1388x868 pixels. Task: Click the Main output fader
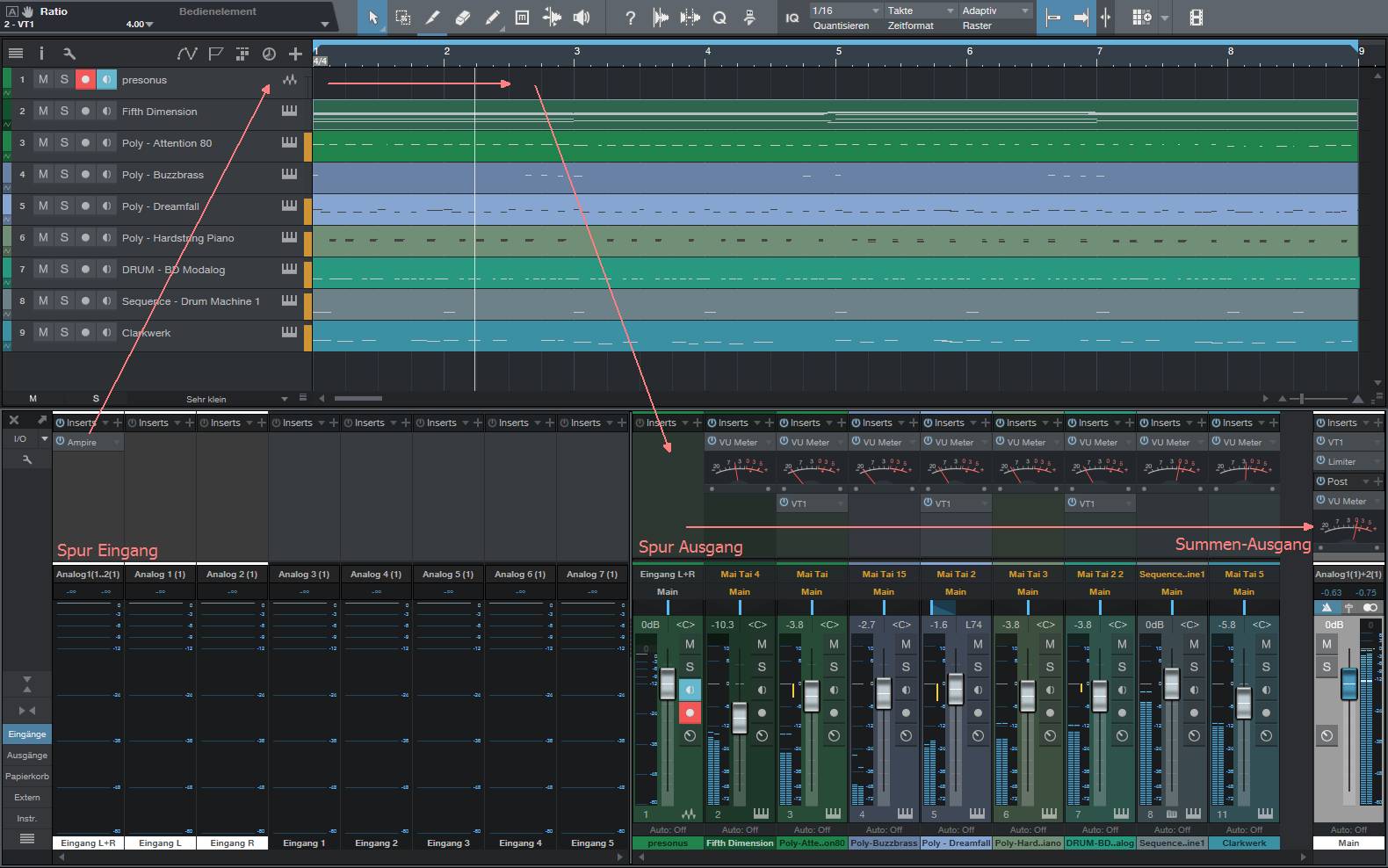pos(1348,684)
